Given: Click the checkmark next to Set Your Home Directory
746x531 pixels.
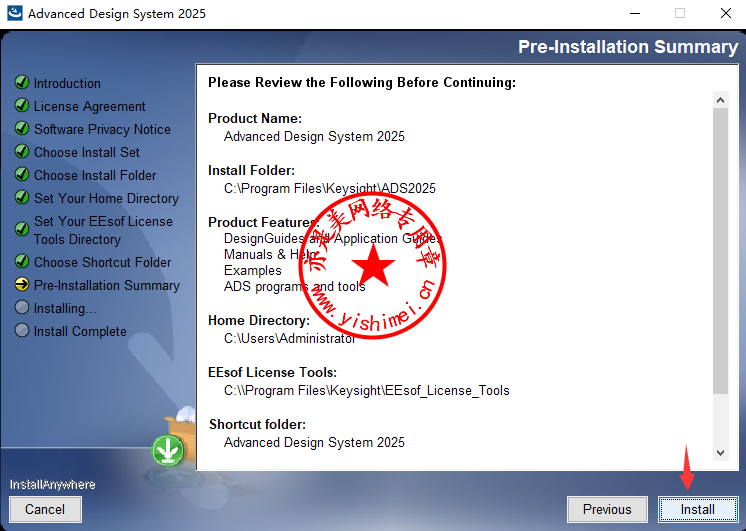Looking at the screenshot, I should [x=22, y=197].
